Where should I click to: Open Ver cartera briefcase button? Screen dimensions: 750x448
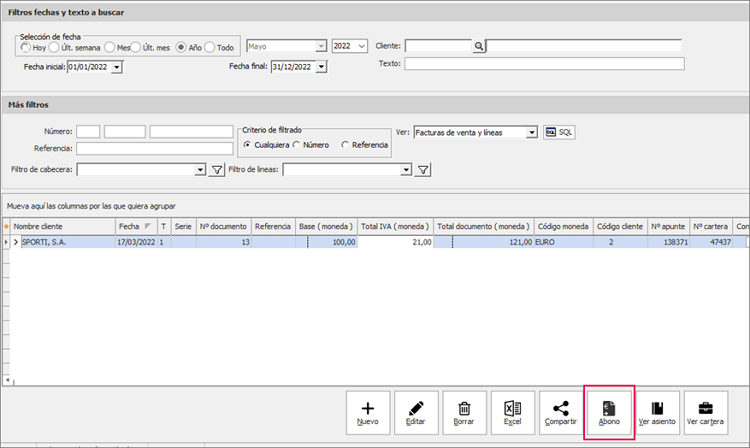coord(706,413)
